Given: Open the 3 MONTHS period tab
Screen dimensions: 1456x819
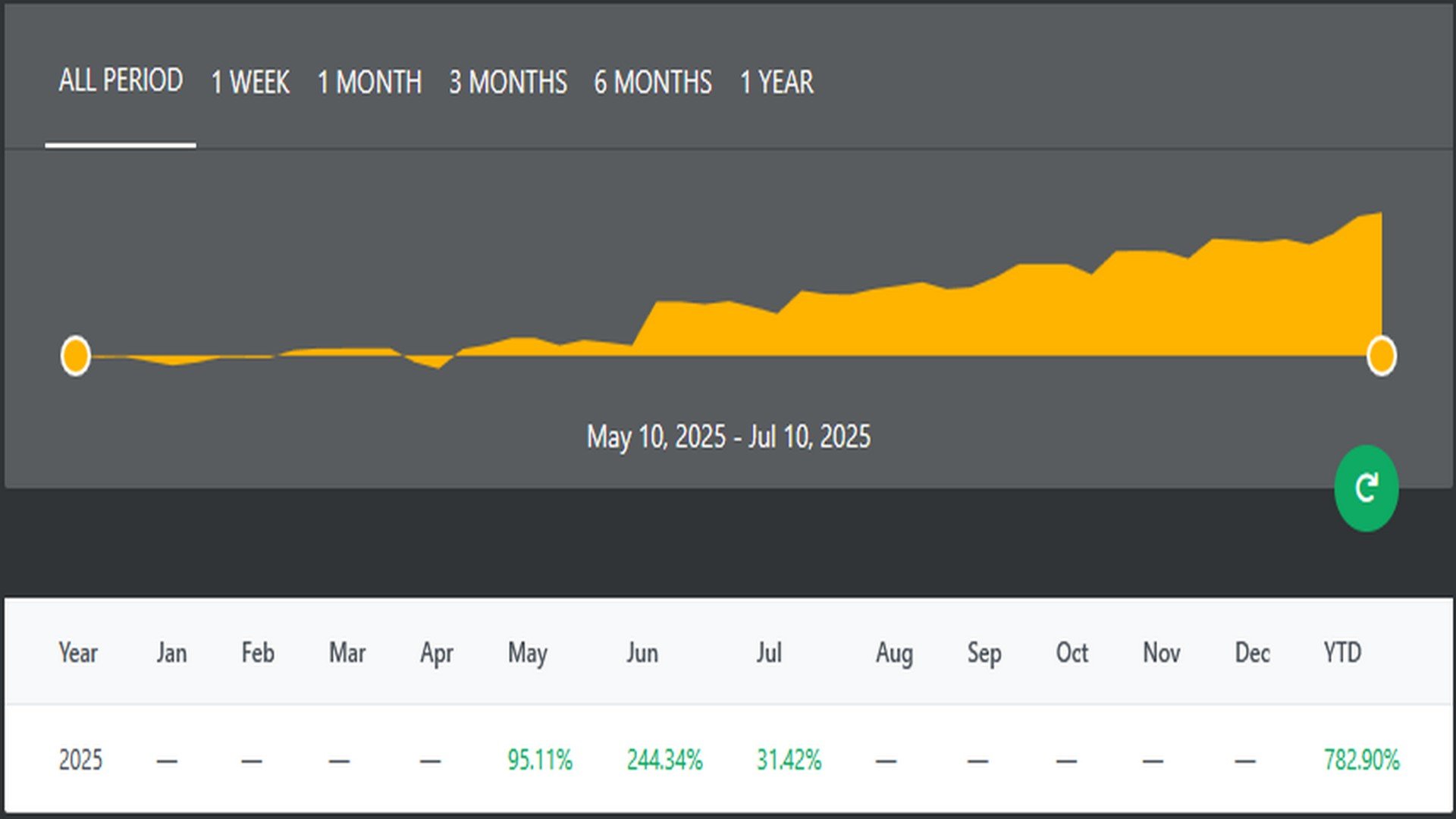Looking at the screenshot, I should (507, 82).
